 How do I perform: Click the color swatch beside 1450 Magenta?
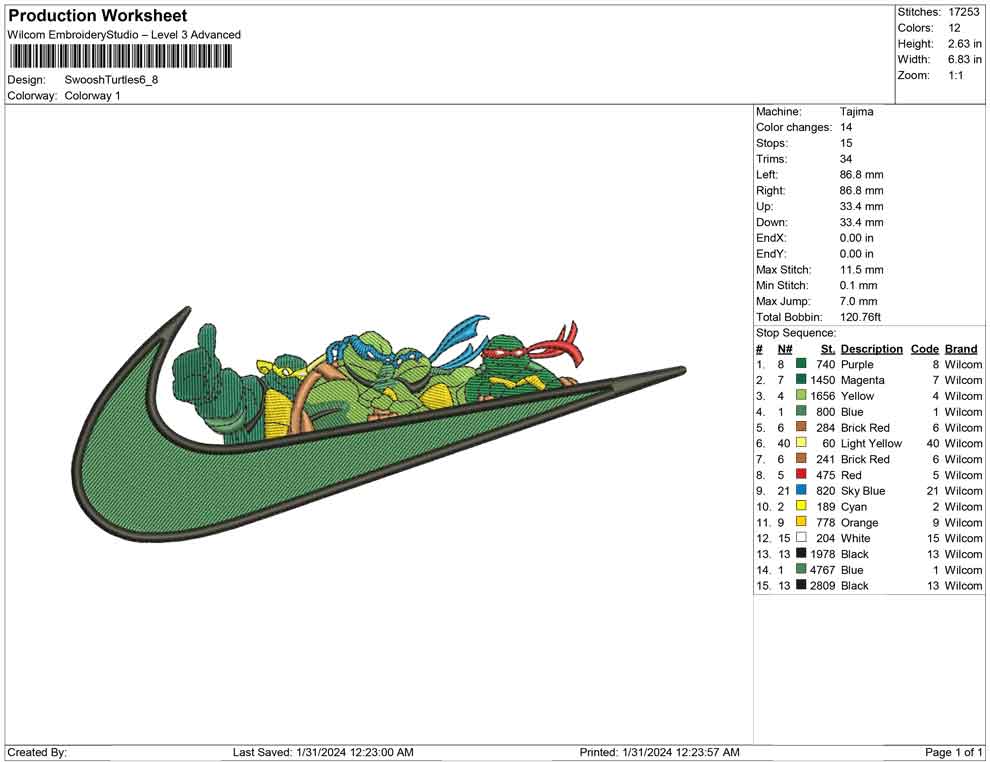(x=801, y=379)
